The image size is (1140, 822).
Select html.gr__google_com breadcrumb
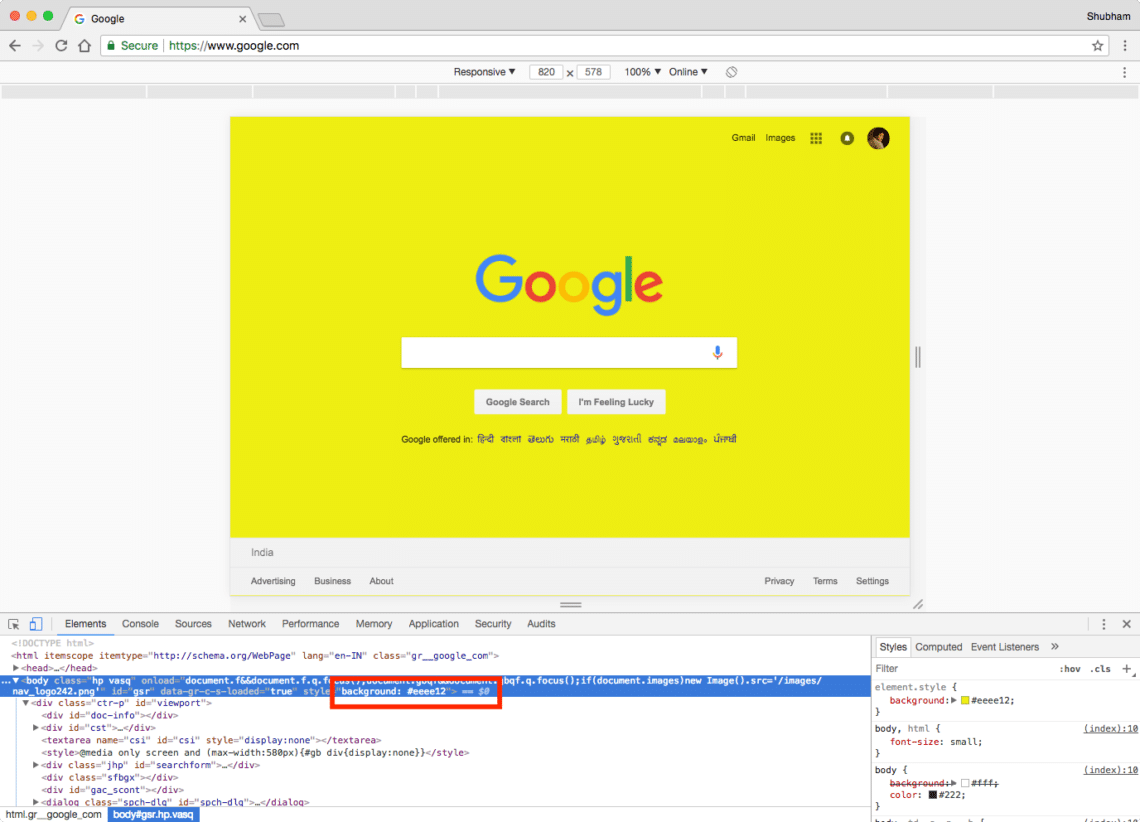53,815
